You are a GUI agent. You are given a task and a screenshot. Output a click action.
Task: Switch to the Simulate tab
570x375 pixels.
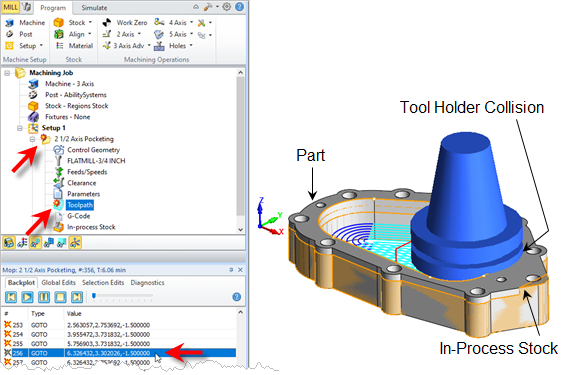(94, 8)
